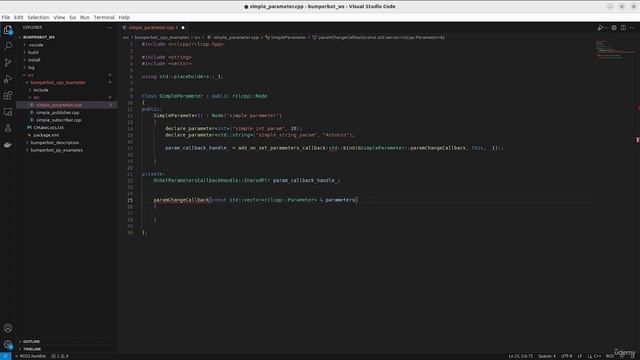The height and width of the screenshot is (360, 640).
Task: Click SimpleParameter in the breadcrumb bar
Action: (x=288, y=38)
